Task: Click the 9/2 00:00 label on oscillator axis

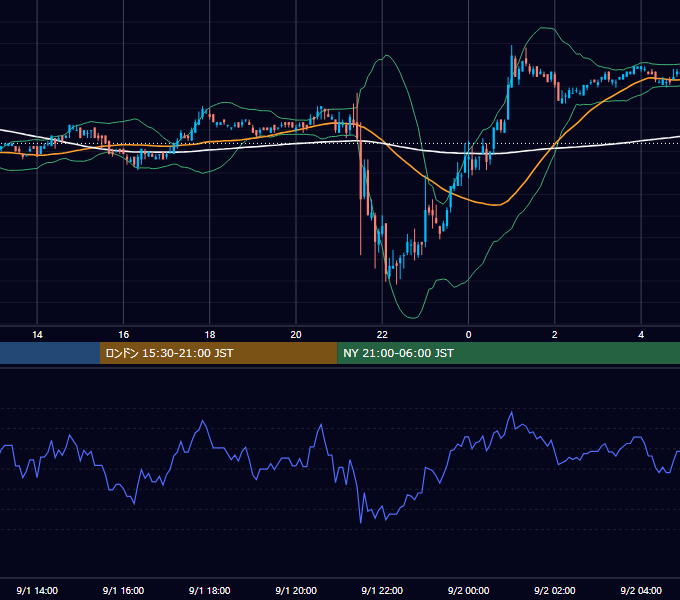Action: [468, 591]
